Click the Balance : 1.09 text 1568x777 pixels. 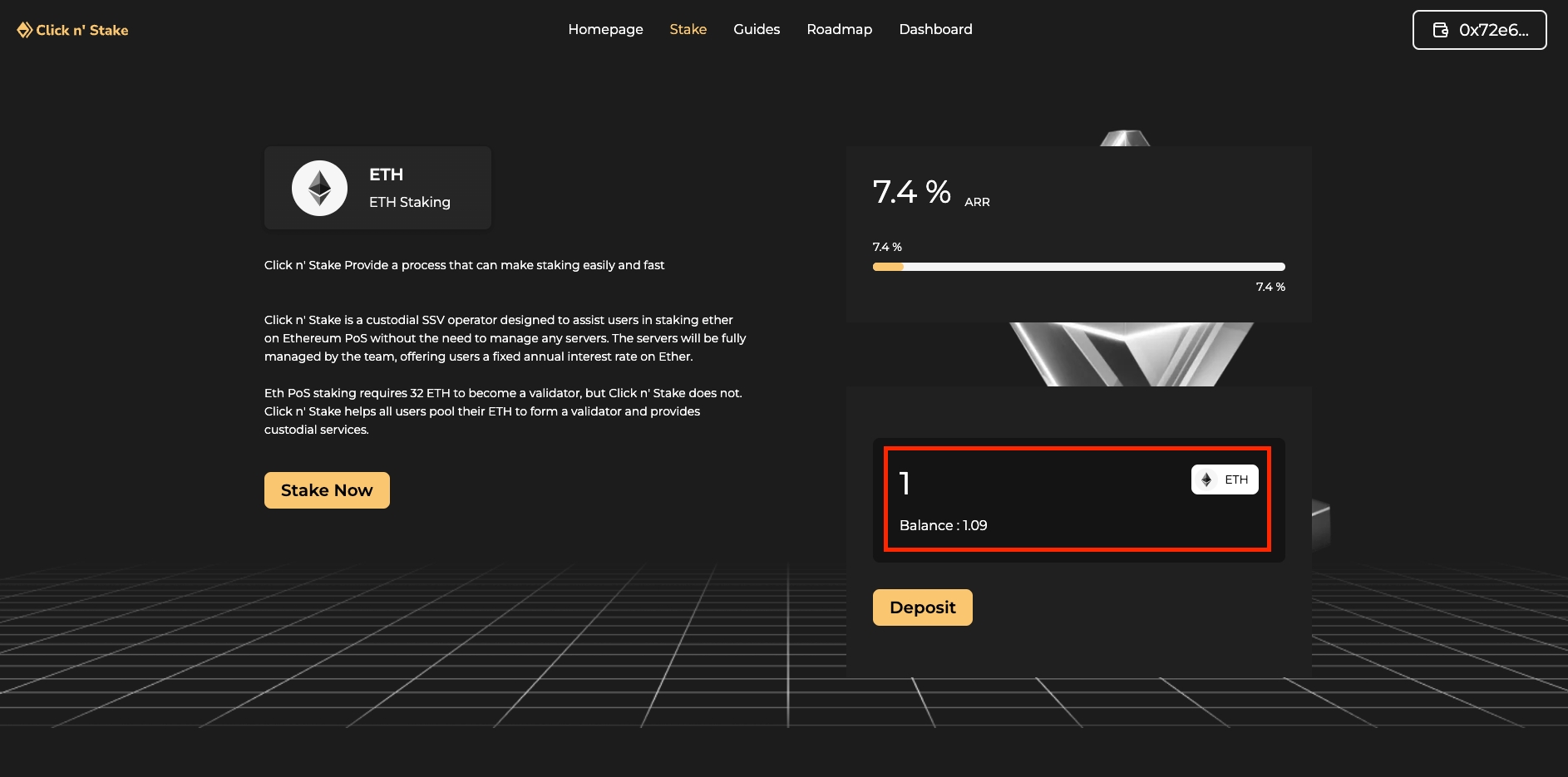pos(943,525)
